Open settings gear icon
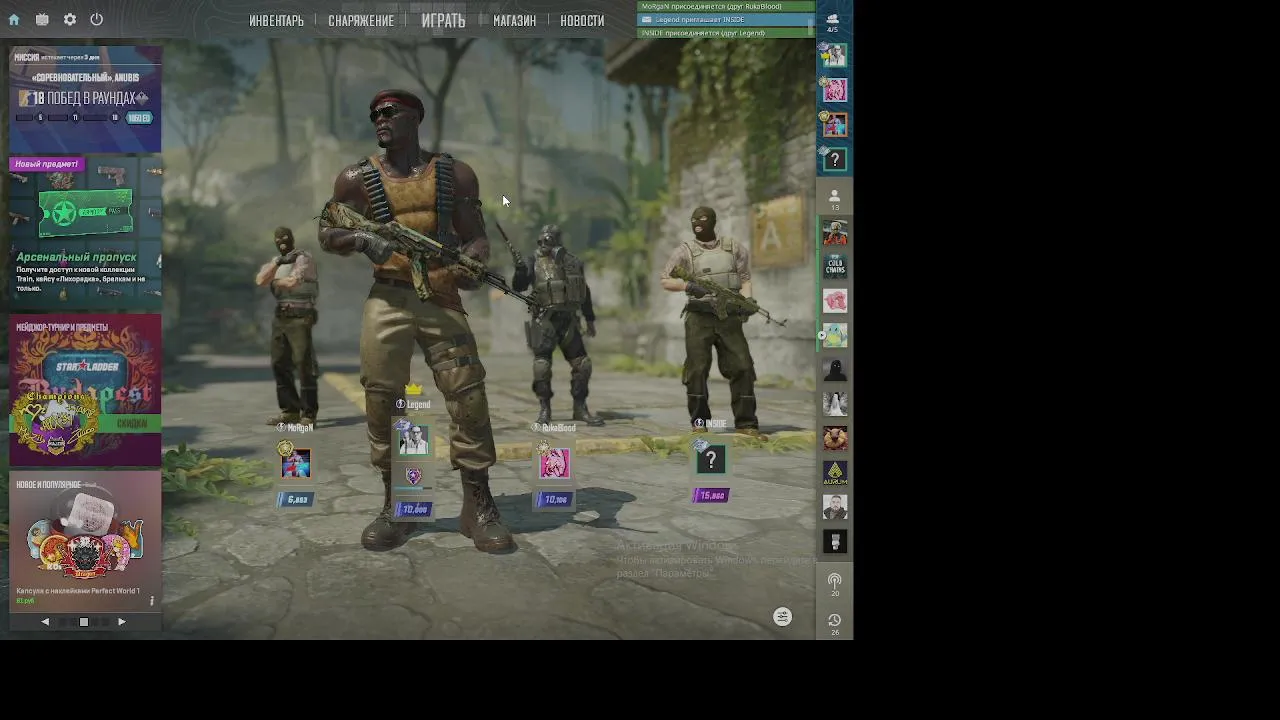This screenshot has width=1280, height=720. tap(70, 20)
